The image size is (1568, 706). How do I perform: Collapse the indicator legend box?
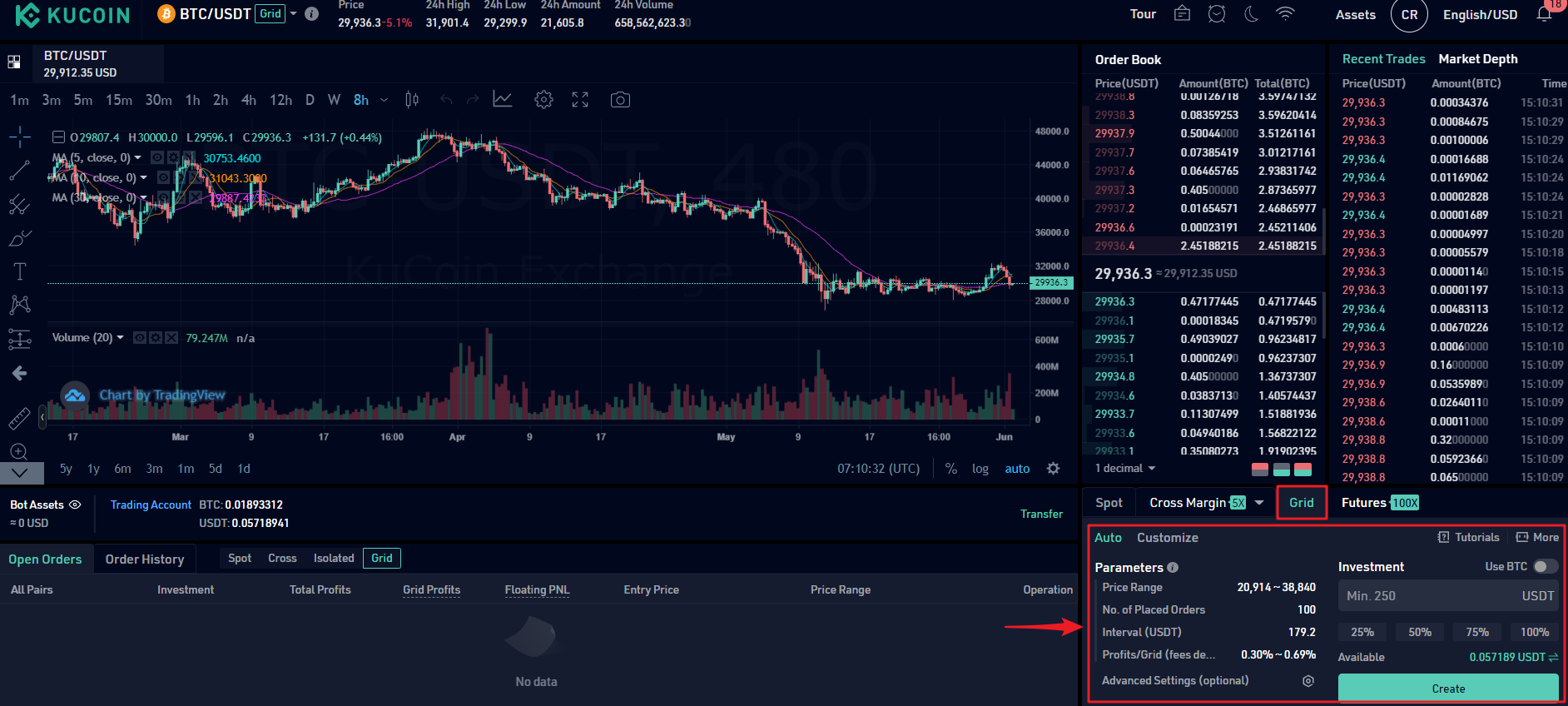coord(58,137)
